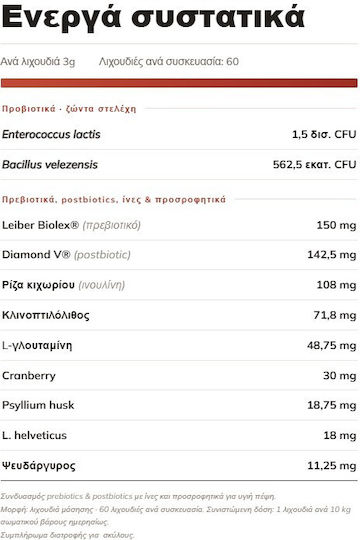The width and height of the screenshot is (360, 540).
Task: Click the Ενεργά συστατικά heading
Action: point(153,18)
